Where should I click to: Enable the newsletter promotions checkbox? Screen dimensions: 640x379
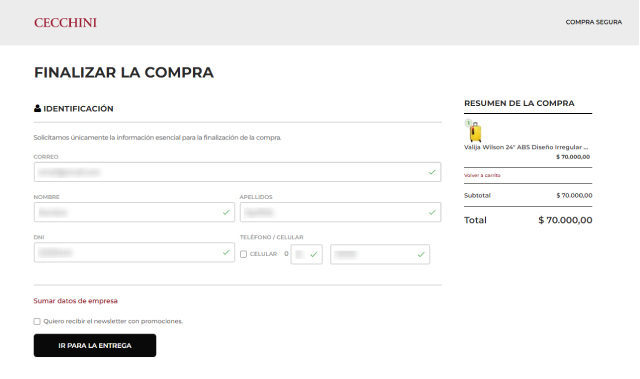[x=37, y=321]
